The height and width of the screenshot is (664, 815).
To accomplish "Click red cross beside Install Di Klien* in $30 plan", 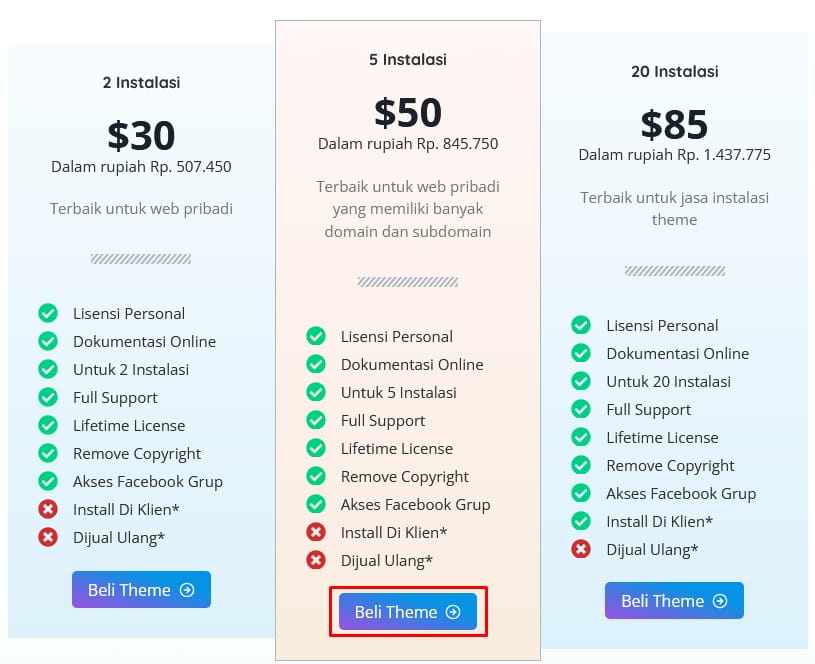I will click(x=48, y=509).
